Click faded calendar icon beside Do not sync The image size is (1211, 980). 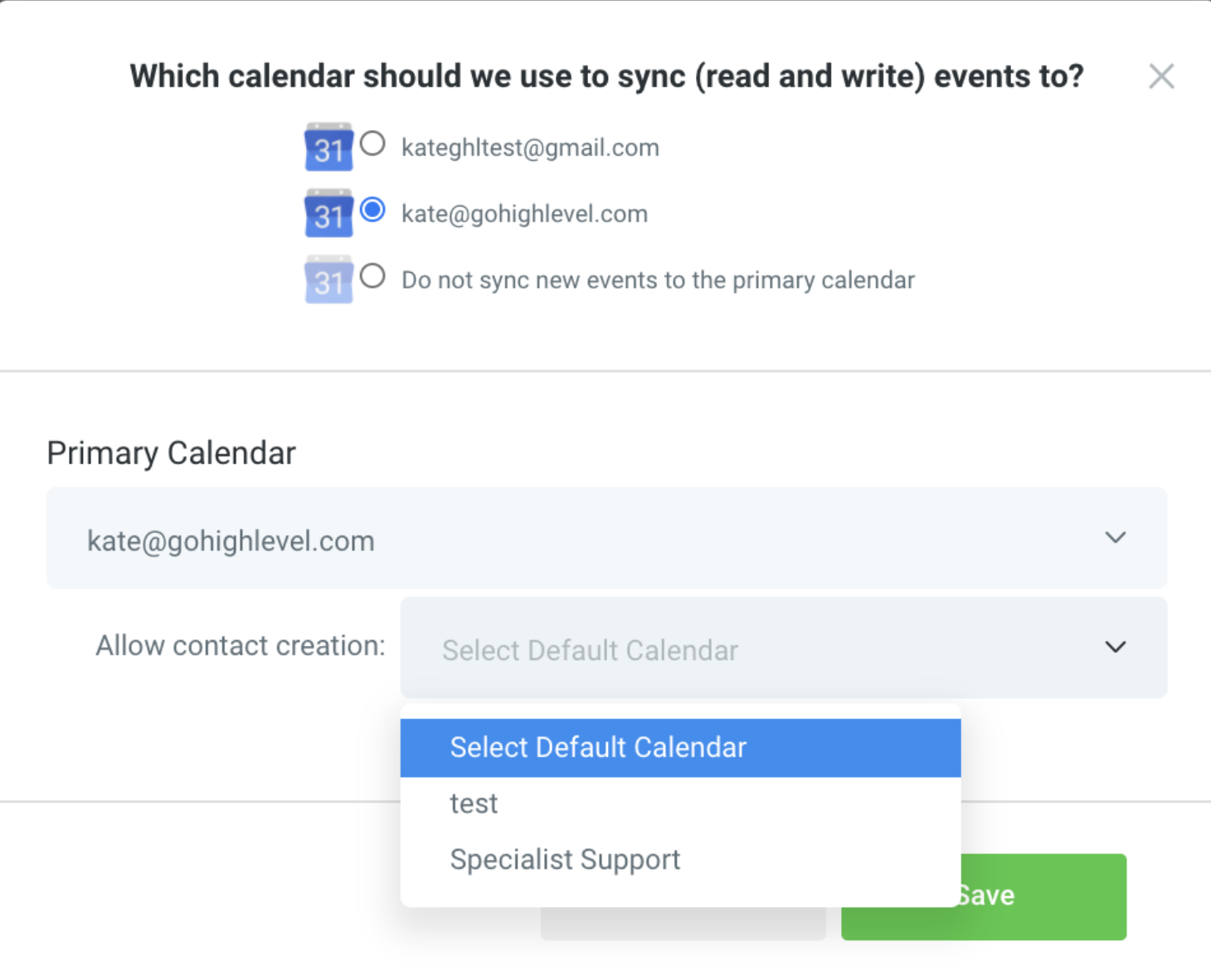coord(328,280)
